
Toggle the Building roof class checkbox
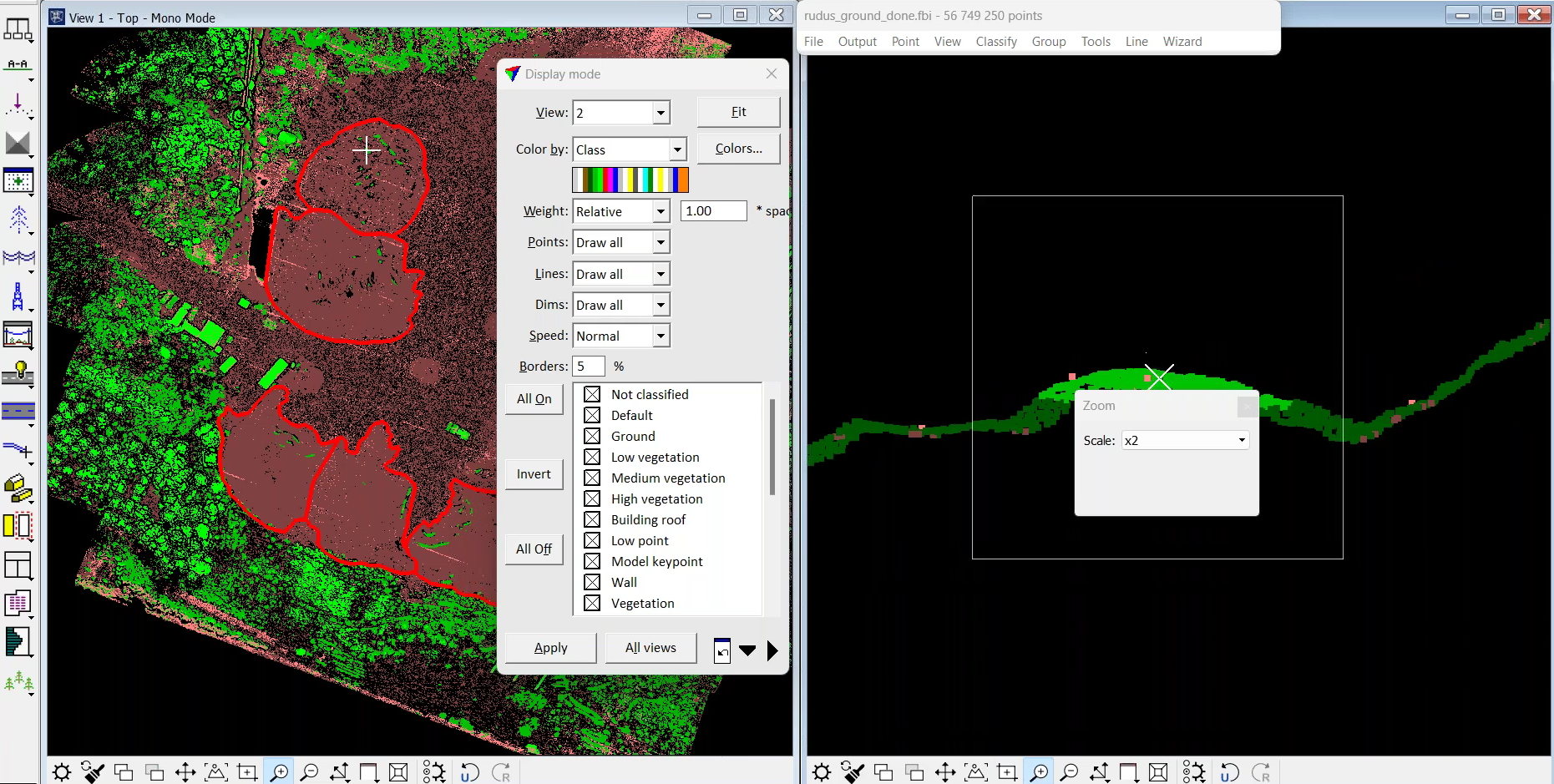(592, 519)
